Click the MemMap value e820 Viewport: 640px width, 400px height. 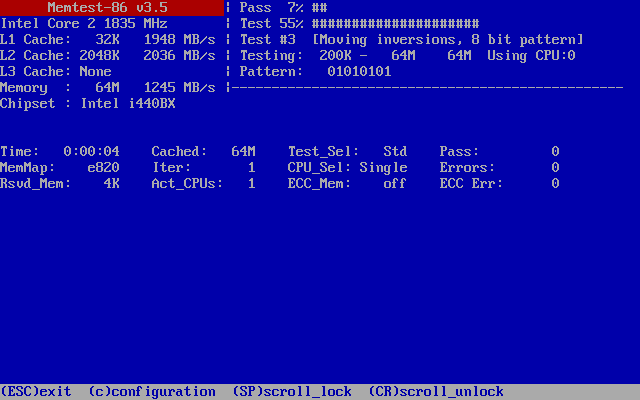click(x=104, y=168)
